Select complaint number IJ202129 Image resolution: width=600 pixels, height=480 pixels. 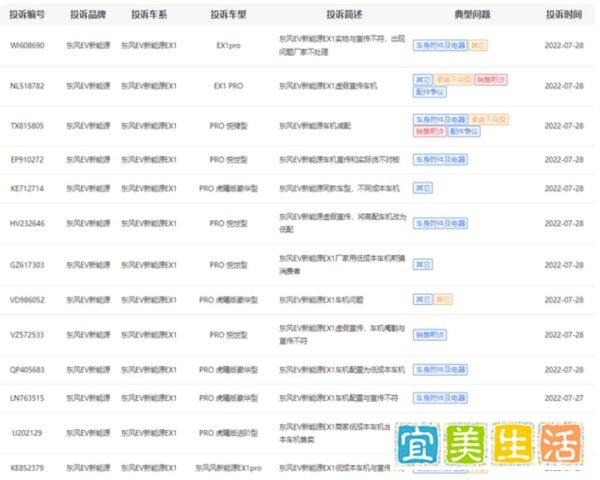(x=27, y=433)
